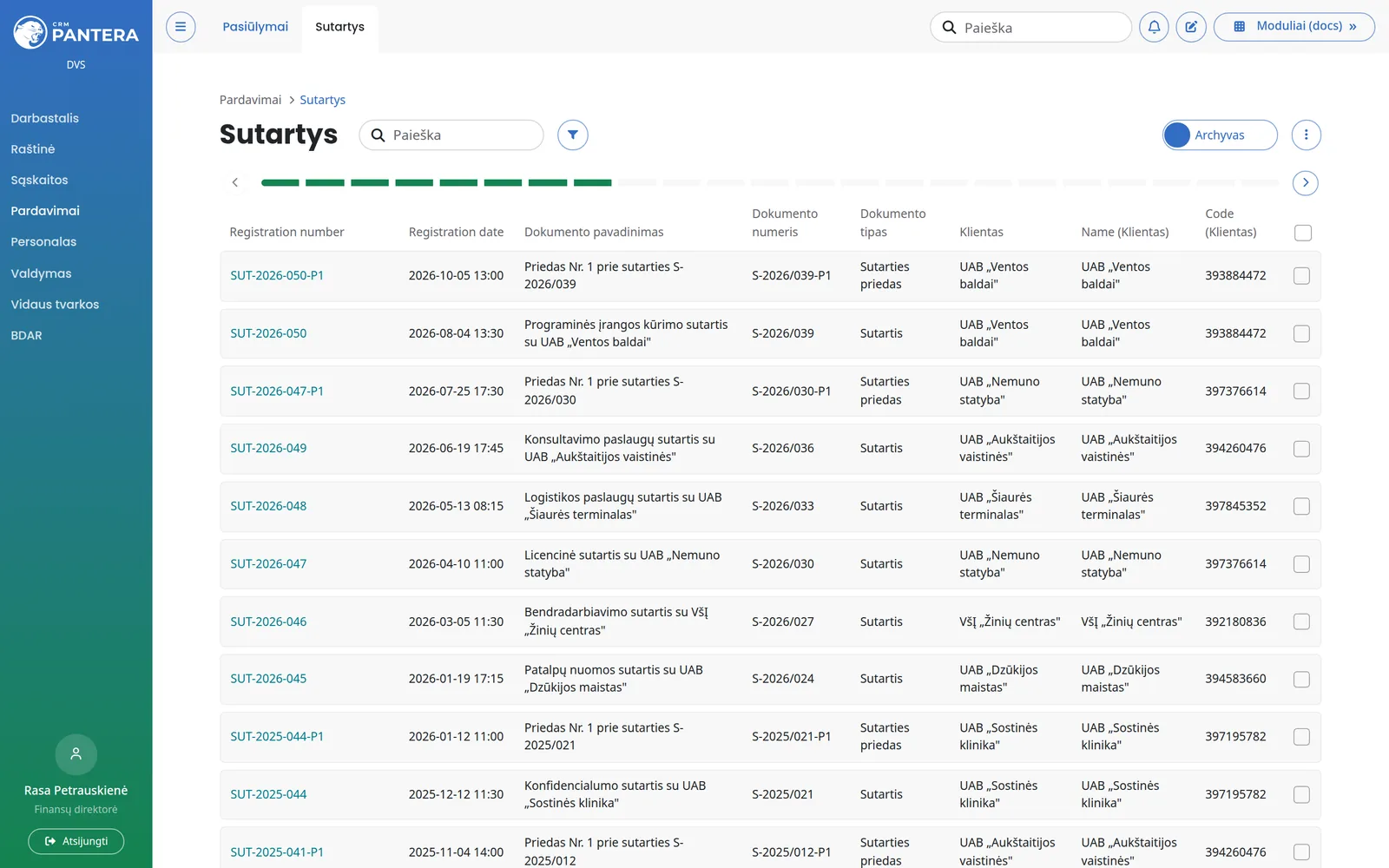Toggle the Archyvas switch
The height and width of the screenshot is (868, 1389).
coord(1220,135)
